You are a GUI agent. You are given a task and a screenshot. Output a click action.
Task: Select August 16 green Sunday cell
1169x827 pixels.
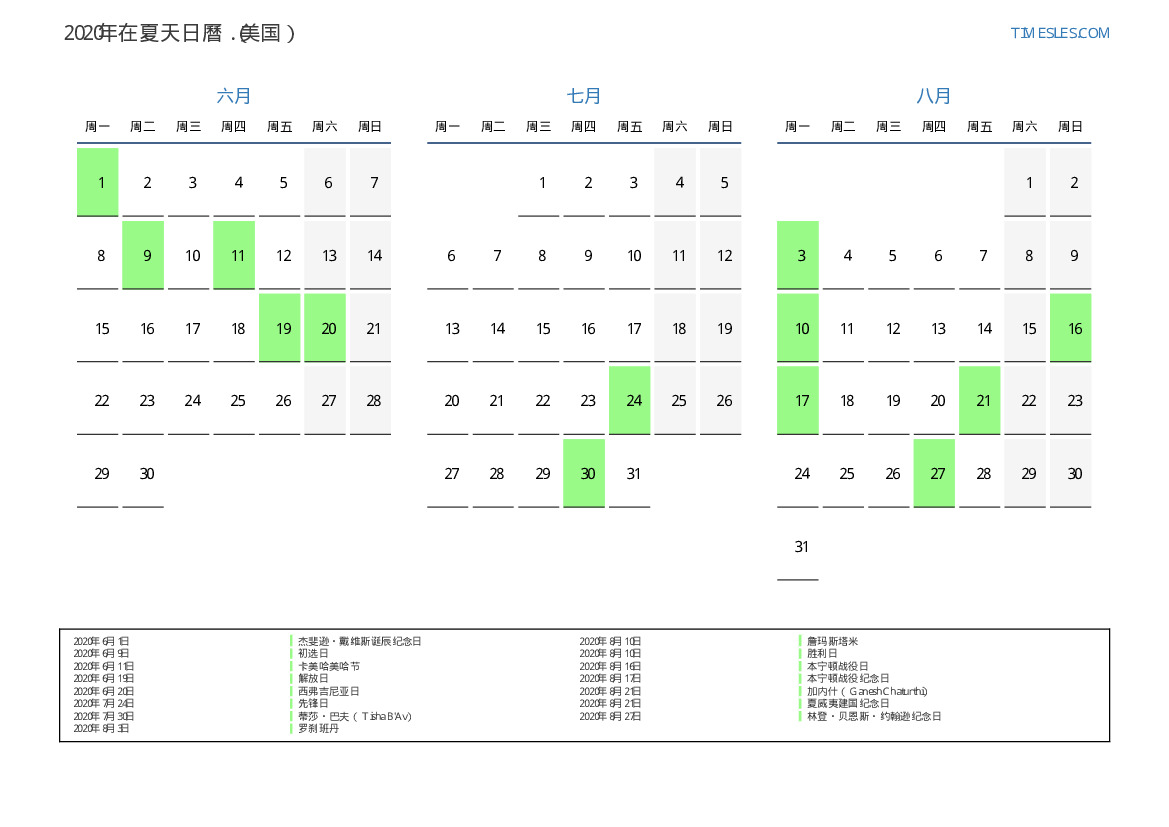1071,328
